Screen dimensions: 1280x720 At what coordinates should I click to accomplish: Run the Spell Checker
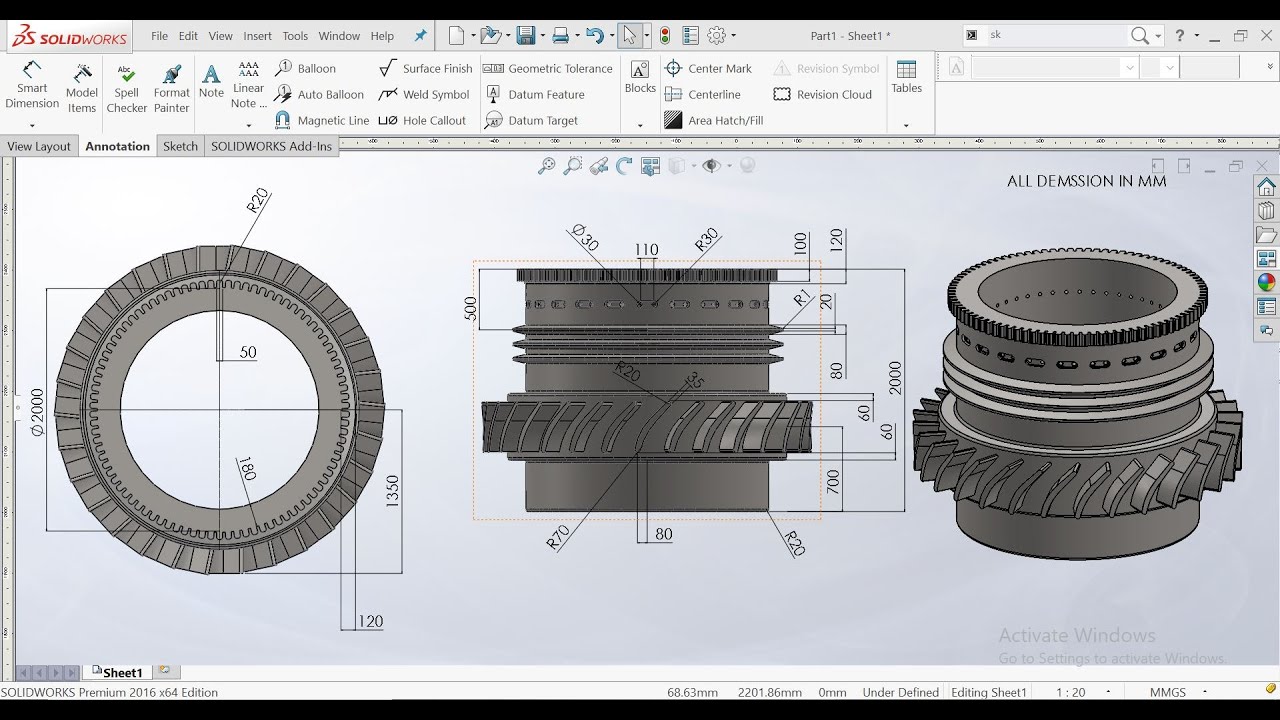127,88
